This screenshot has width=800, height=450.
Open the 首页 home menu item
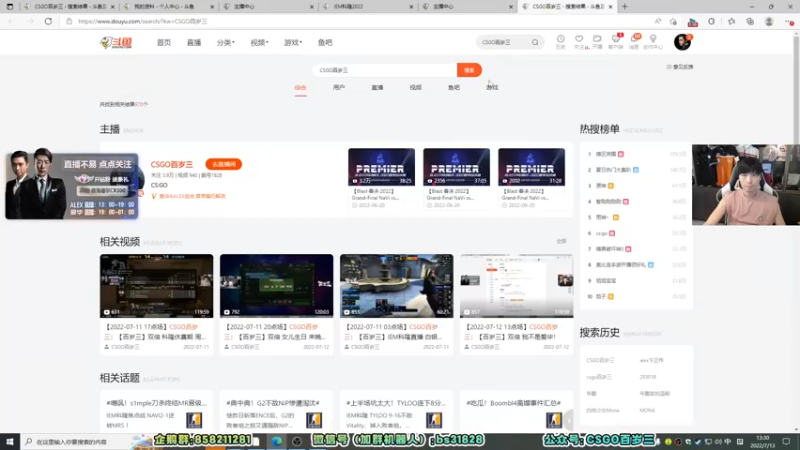click(164, 42)
